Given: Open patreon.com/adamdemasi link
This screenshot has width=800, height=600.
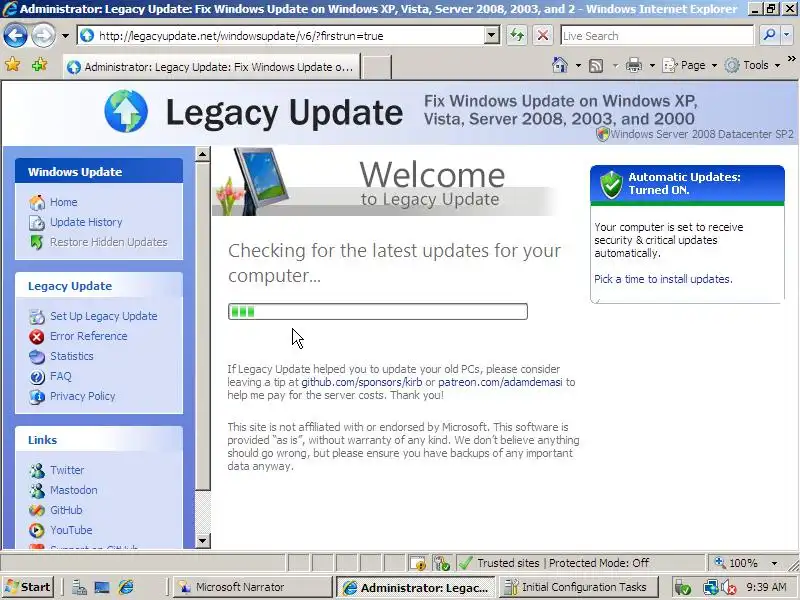Looking at the screenshot, I should [500, 382].
